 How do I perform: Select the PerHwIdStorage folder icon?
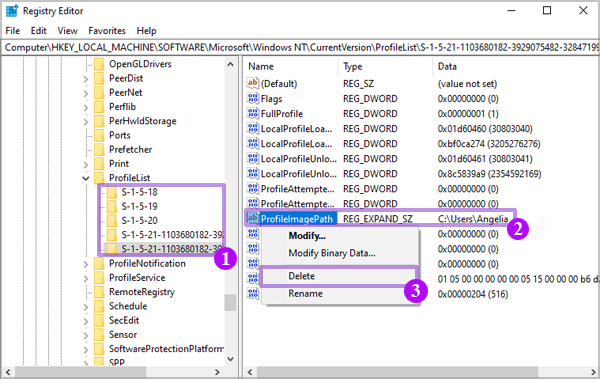pos(99,121)
